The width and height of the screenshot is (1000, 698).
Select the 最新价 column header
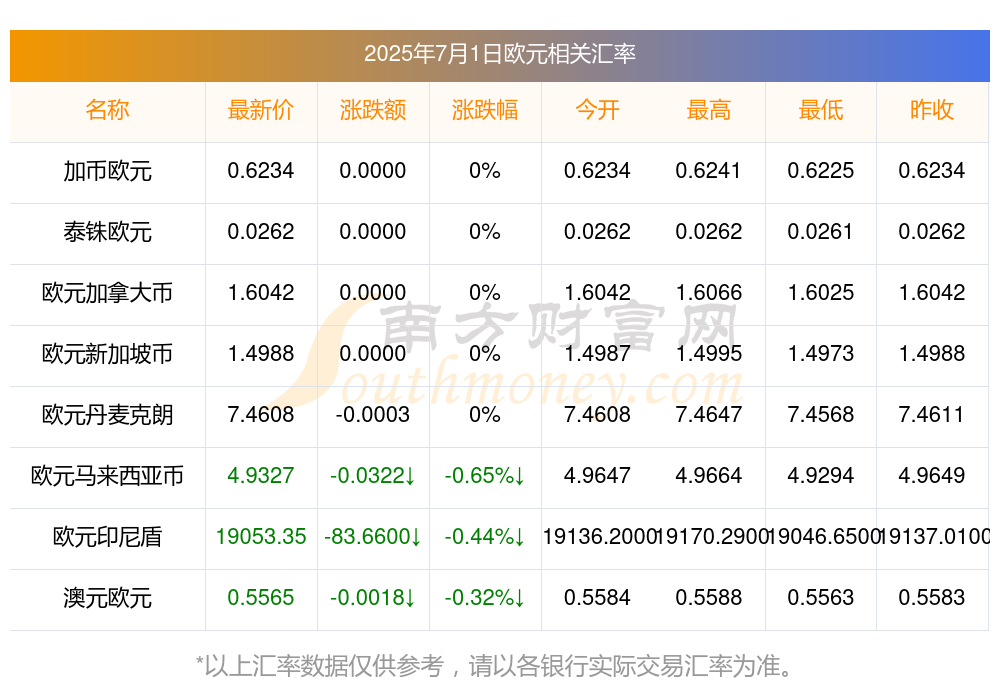pyautogui.click(x=261, y=110)
